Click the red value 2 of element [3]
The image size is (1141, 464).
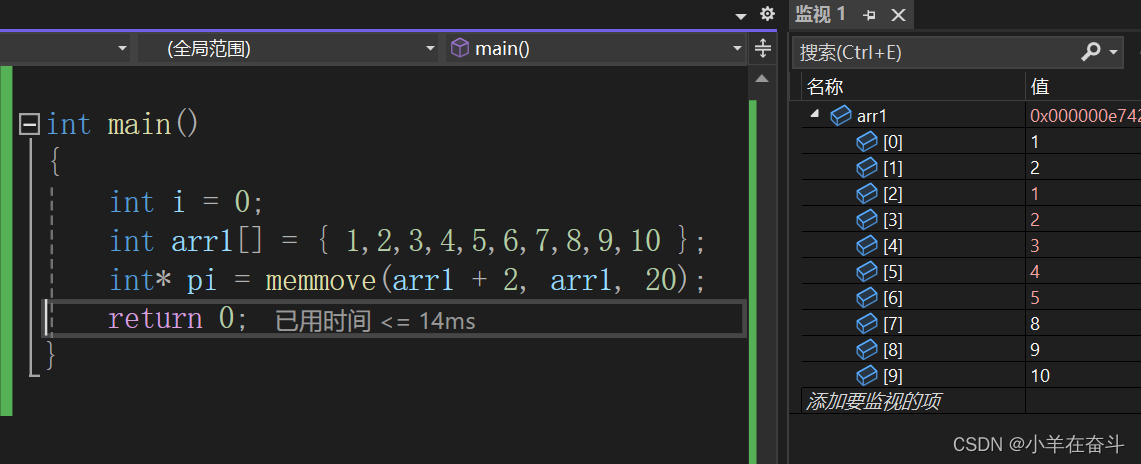click(1035, 220)
